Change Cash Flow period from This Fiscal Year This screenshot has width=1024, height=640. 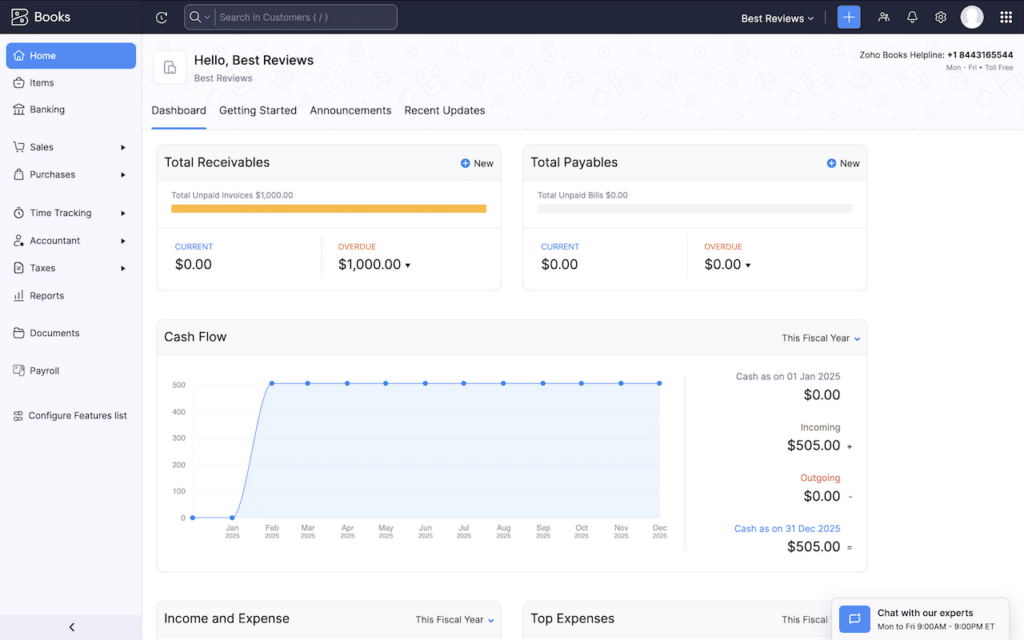(819, 337)
